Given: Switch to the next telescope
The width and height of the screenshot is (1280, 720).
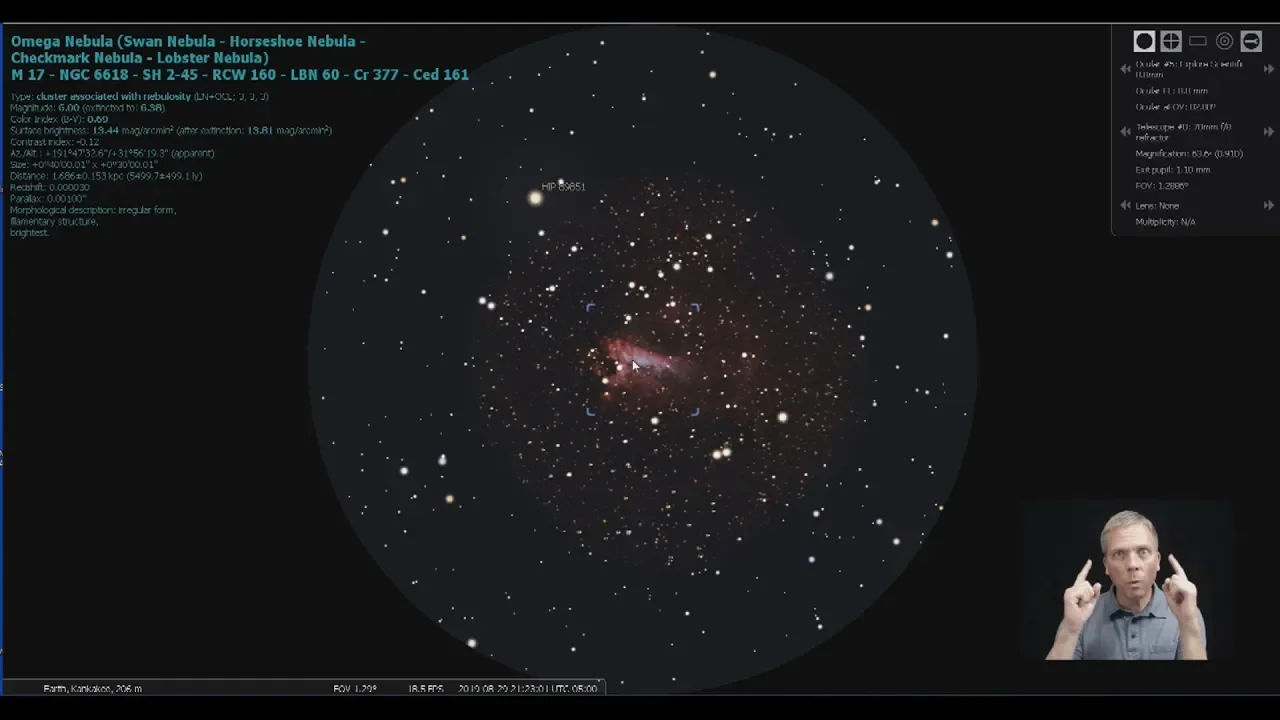Looking at the screenshot, I should pyautogui.click(x=1269, y=131).
